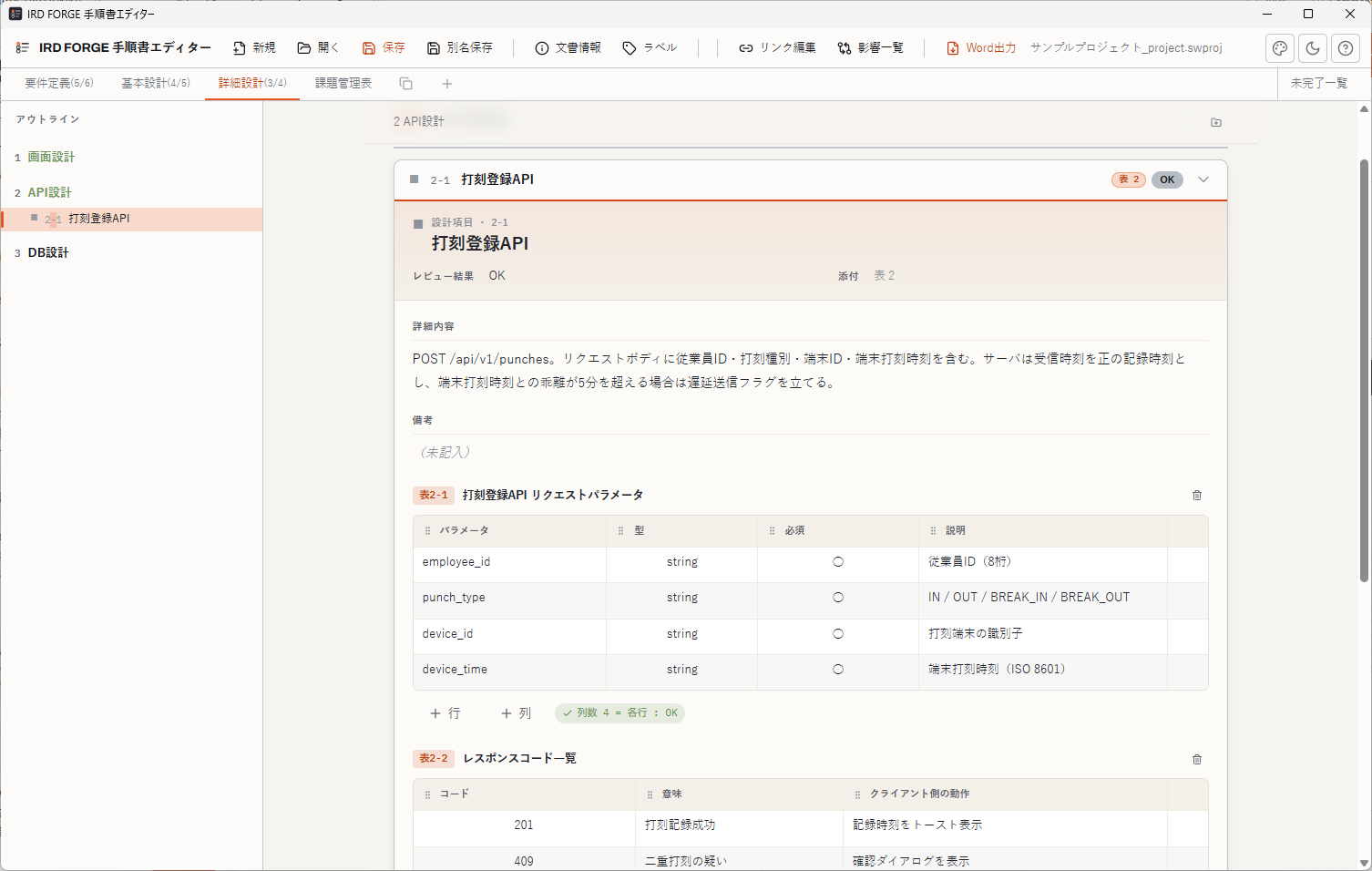Toggle required circle for punch_type
This screenshot has height=871, width=1372.
(x=838, y=598)
